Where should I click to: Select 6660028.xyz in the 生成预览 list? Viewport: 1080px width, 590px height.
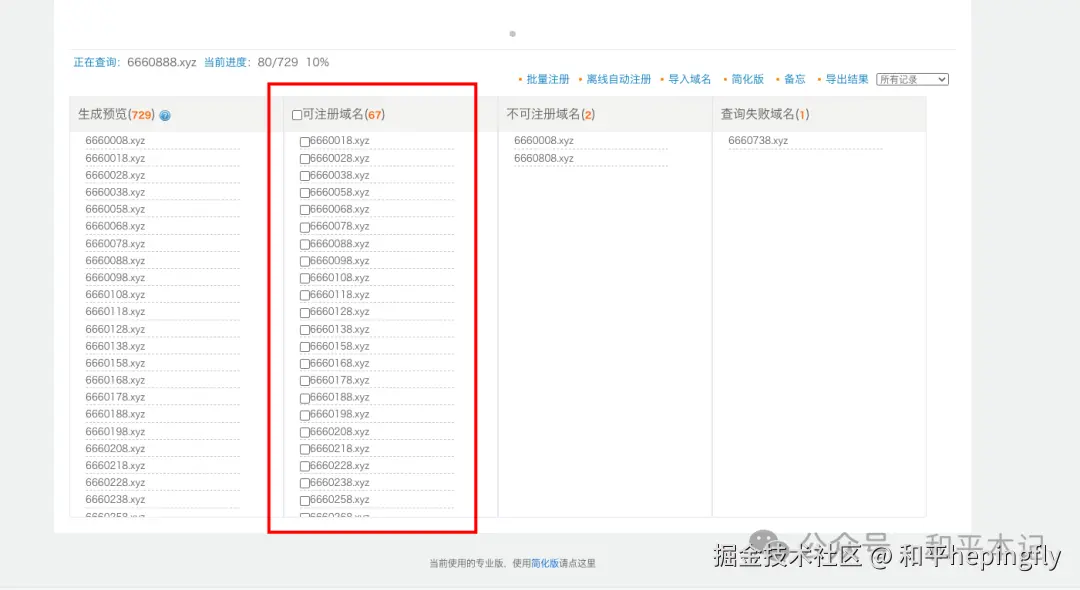pos(115,176)
